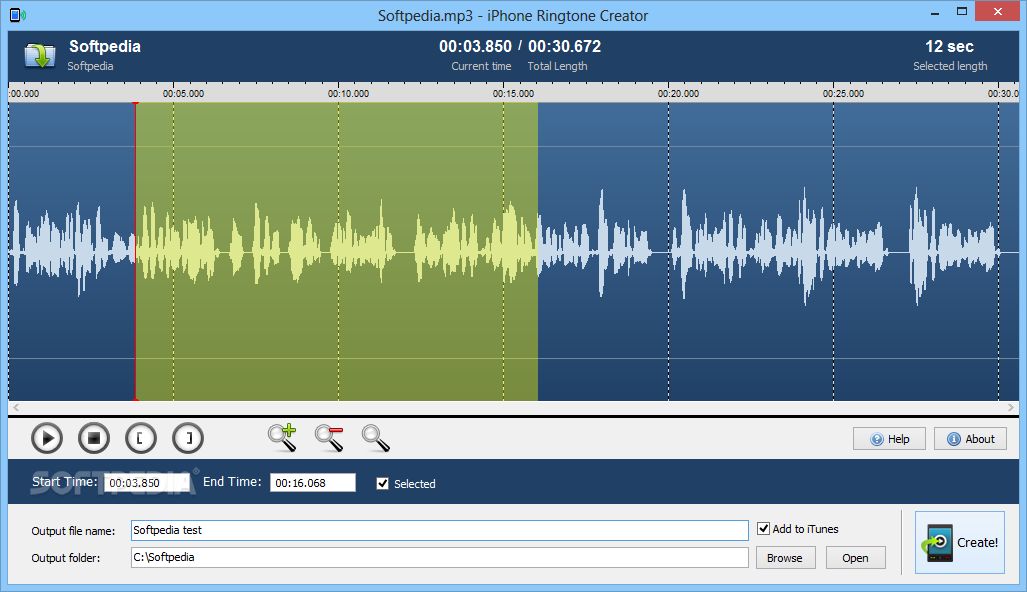Click the 00:05.000 ruler mark

tap(183, 94)
